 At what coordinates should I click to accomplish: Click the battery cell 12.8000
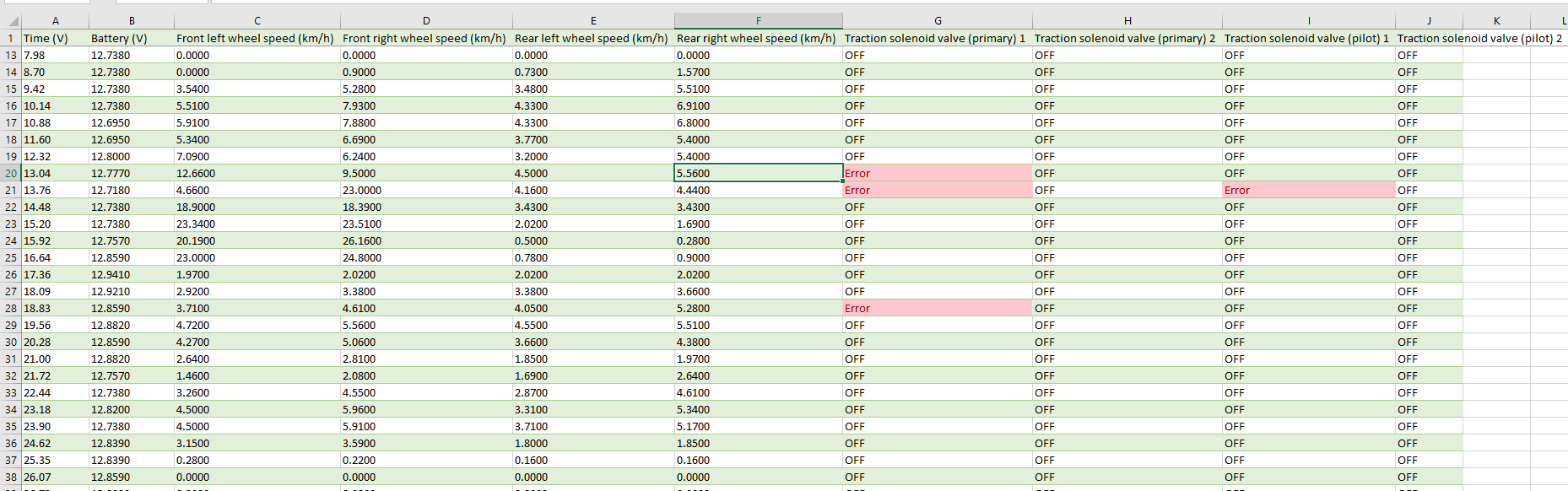pos(132,156)
